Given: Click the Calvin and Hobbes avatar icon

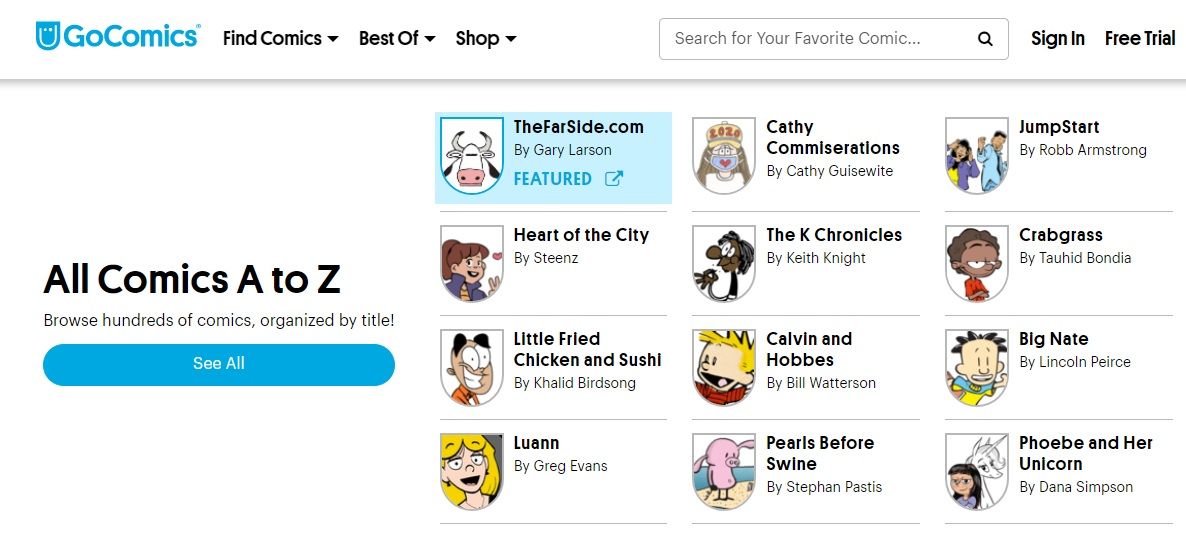Looking at the screenshot, I should coord(724,366).
